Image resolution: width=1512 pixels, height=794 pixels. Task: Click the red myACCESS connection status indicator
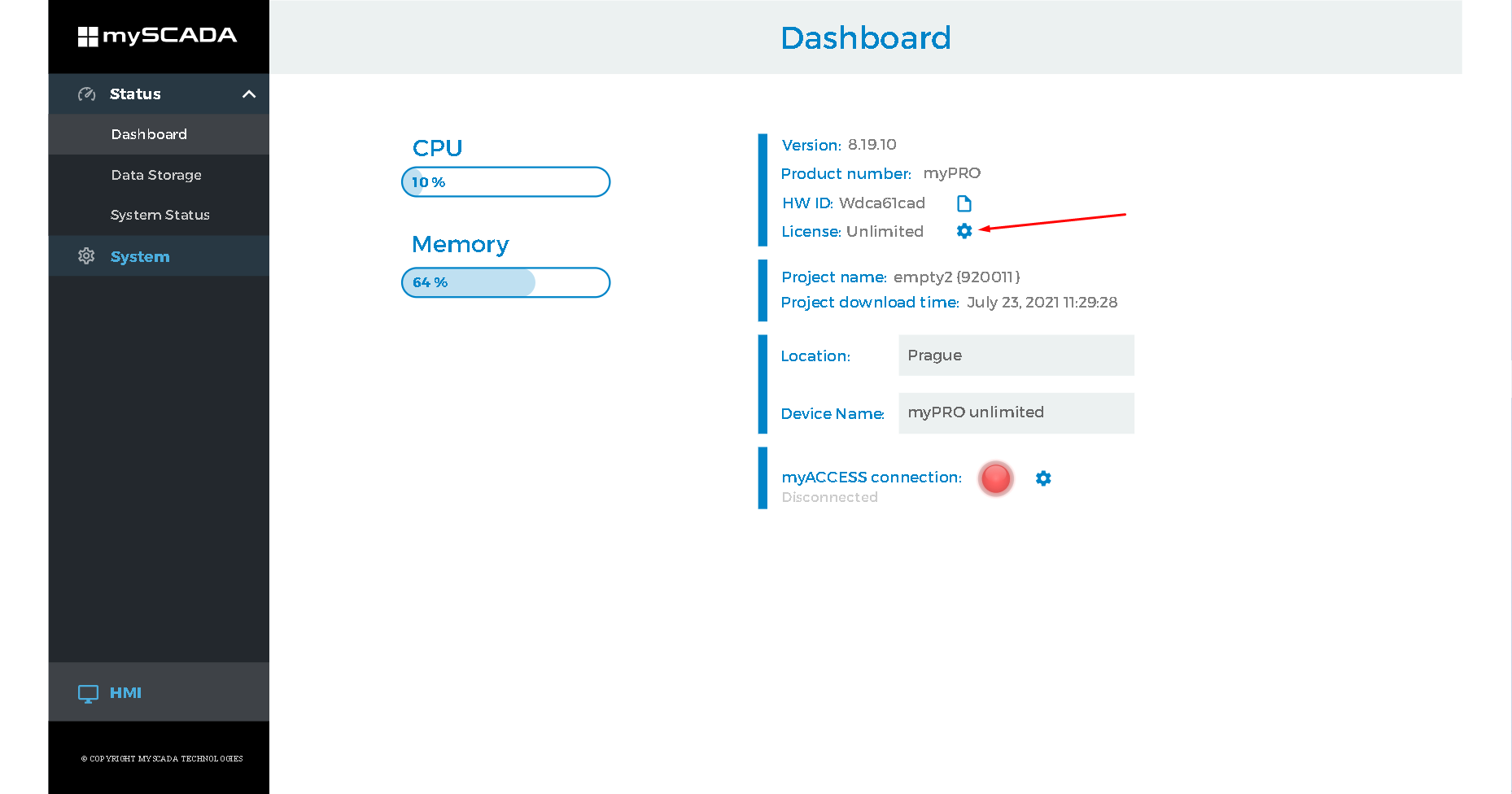[x=995, y=478]
